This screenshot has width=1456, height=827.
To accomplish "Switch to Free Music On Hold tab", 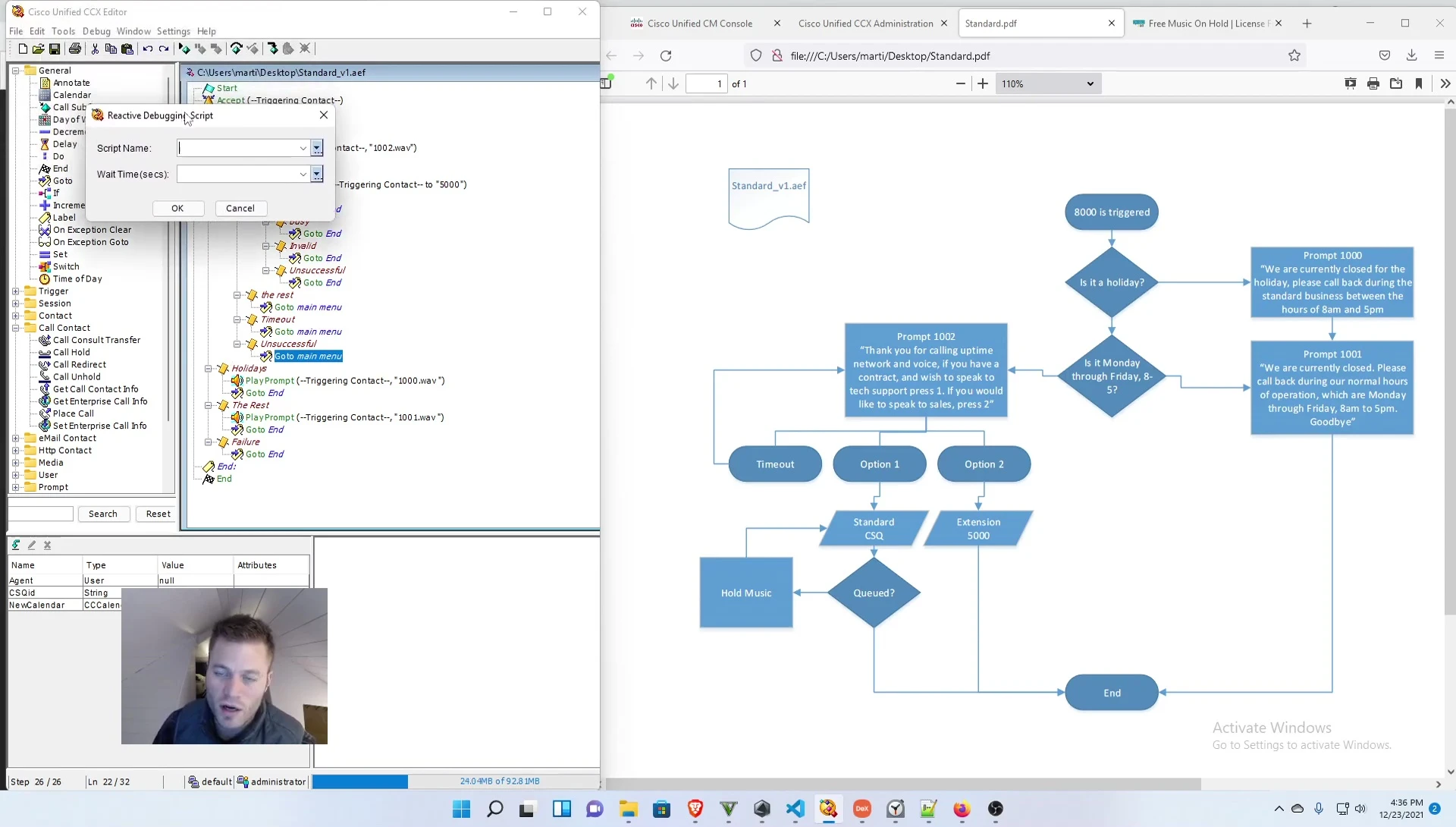I will point(1206,24).
